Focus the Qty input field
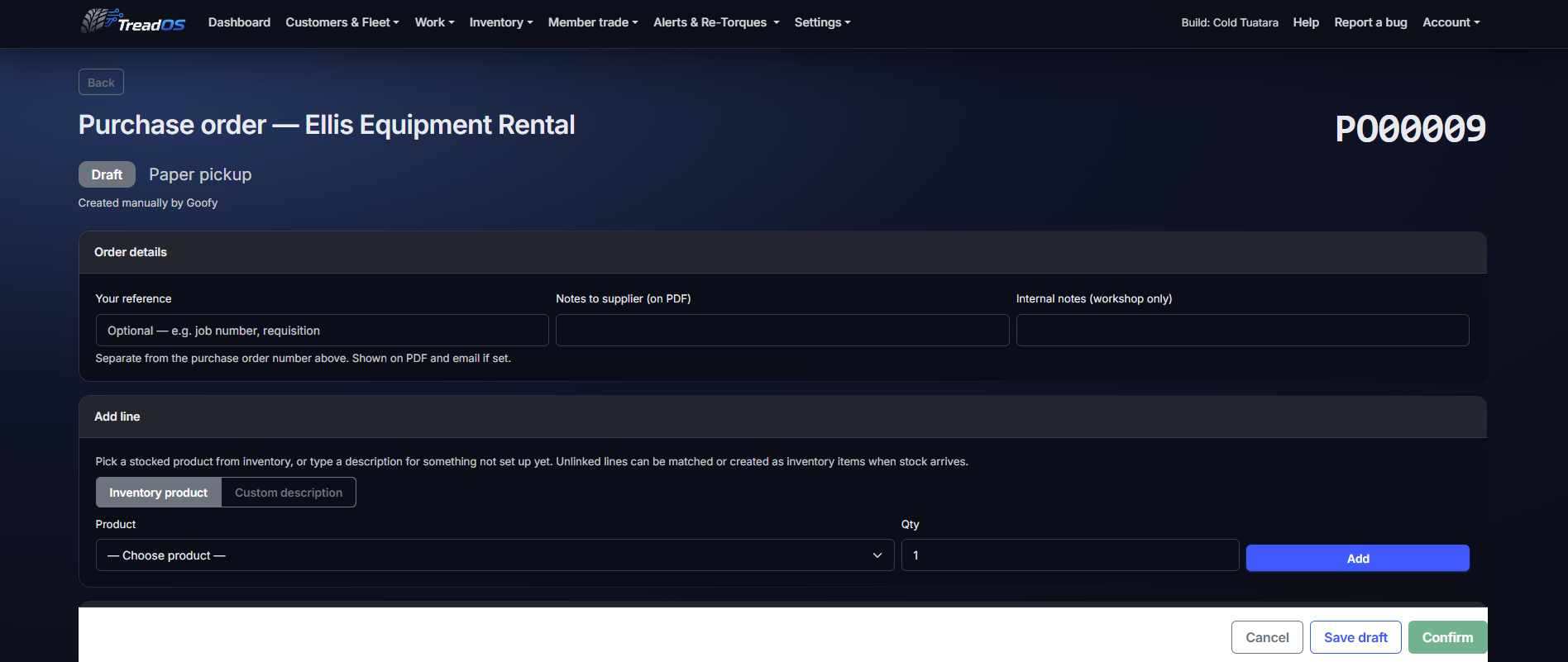Viewport: 1568px width, 662px height. (x=1070, y=555)
